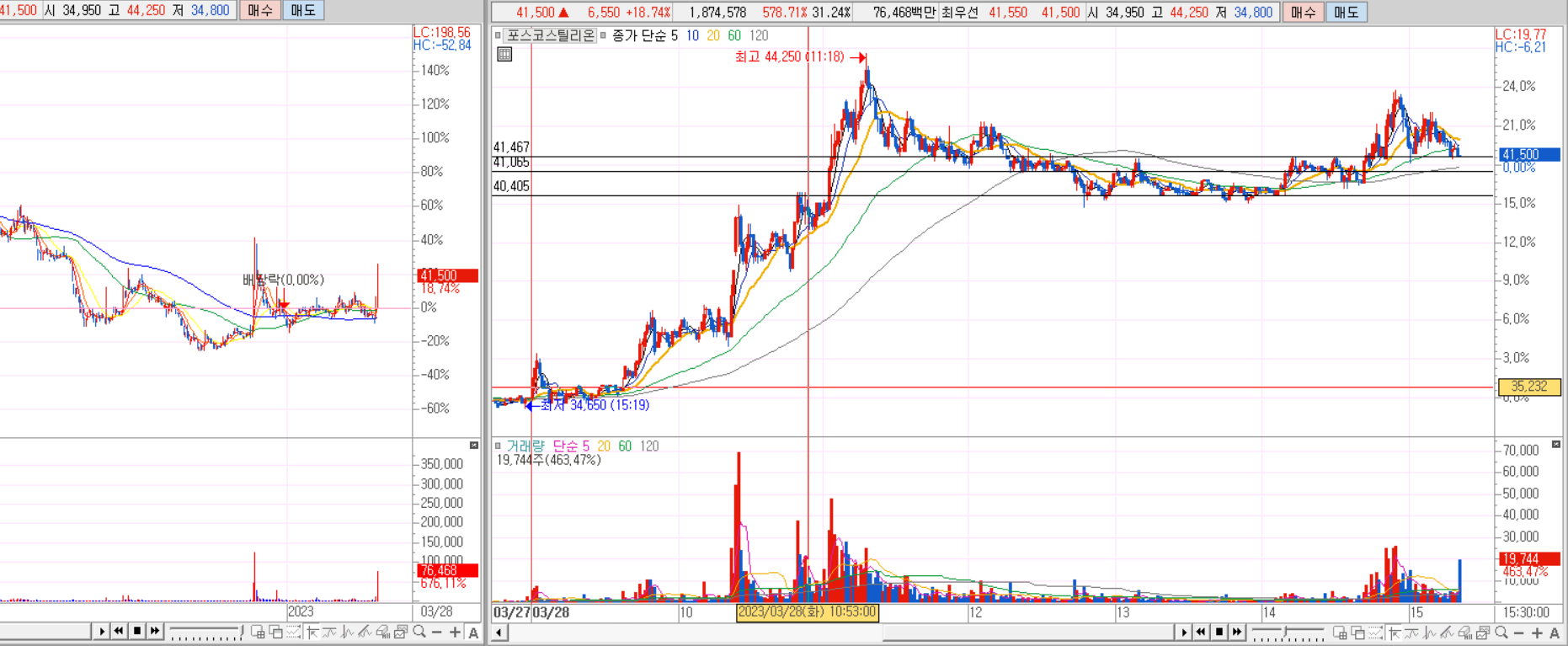Click the overlapping-windows icon on the left toolbar
This screenshot has height=646, width=1568.
pos(275,632)
